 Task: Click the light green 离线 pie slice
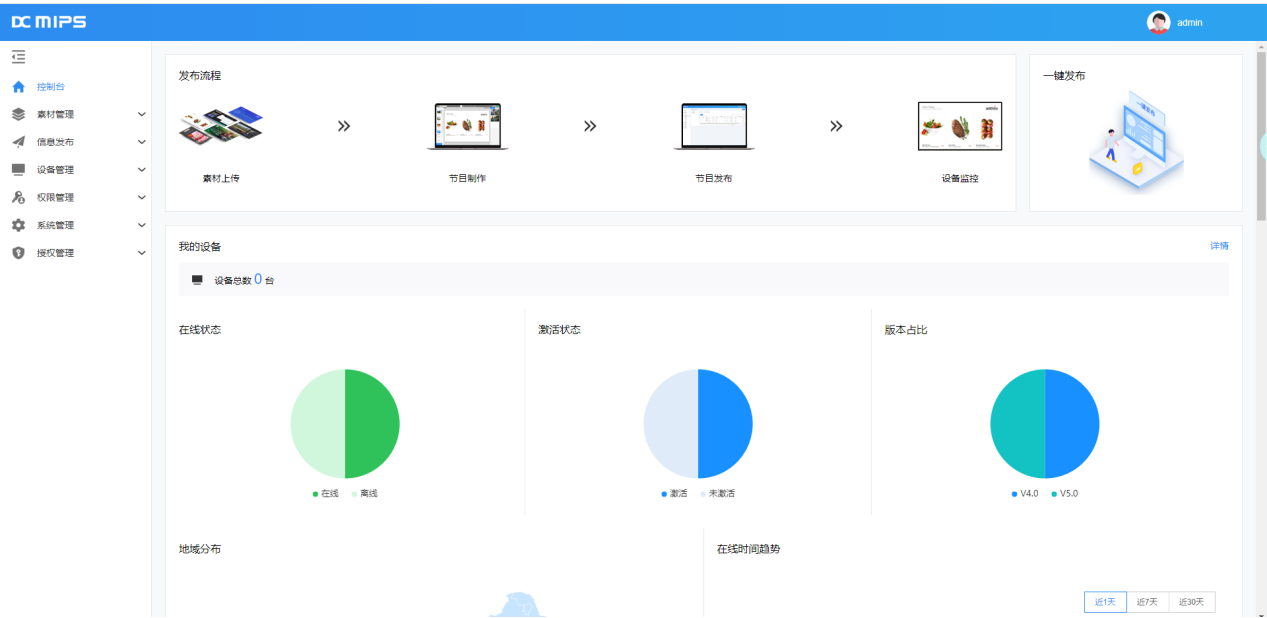pyautogui.click(x=318, y=424)
